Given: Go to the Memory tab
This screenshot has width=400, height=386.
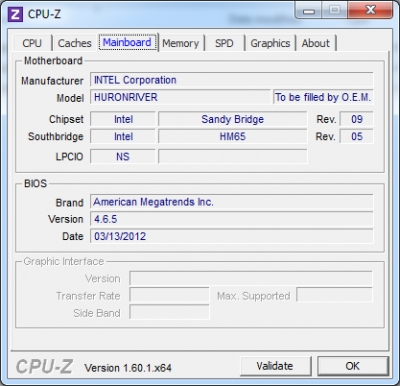Looking at the screenshot, I should click(x=180, y=43).
